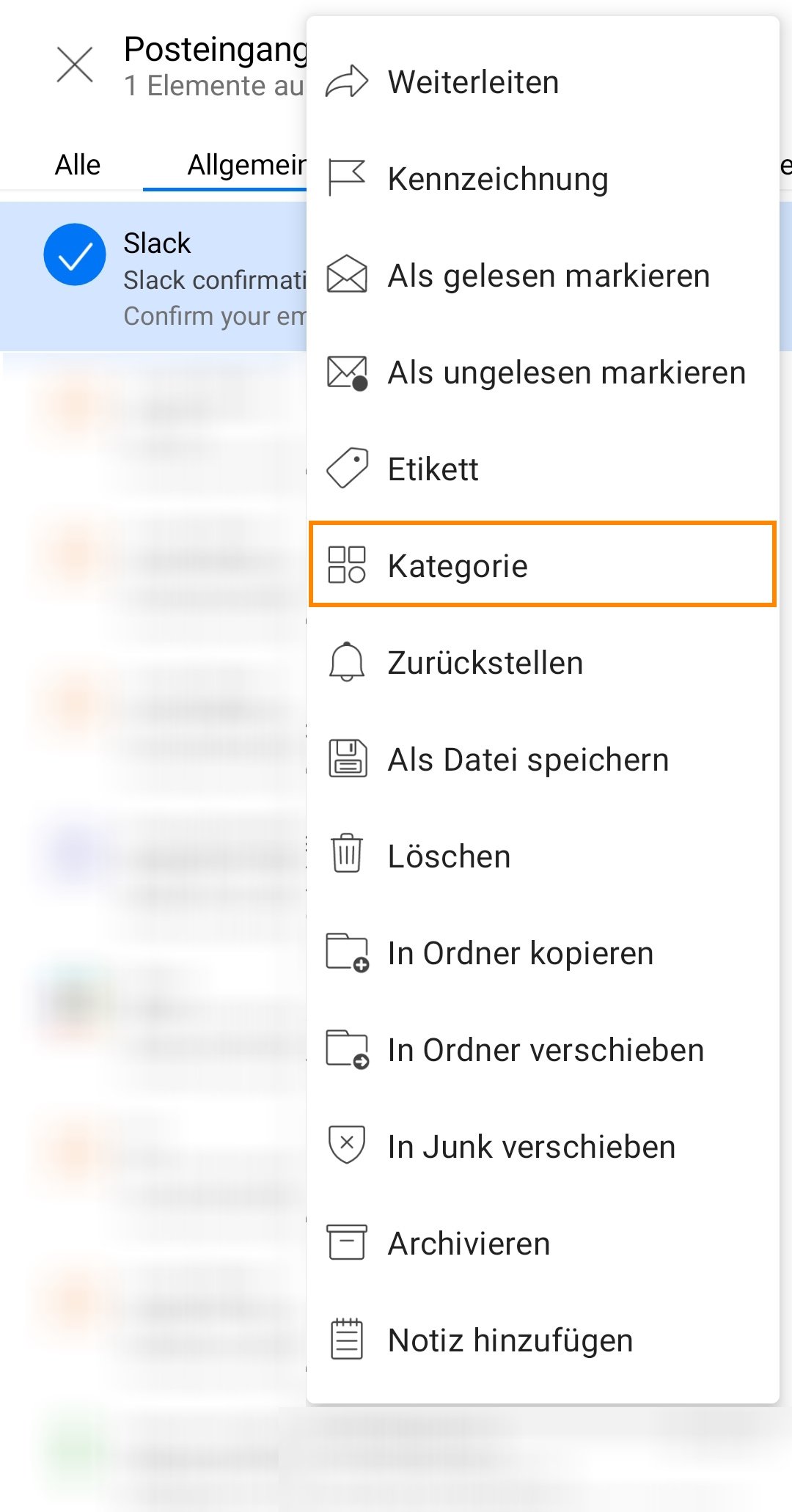Click the Etikett tag icon
Viewport: 792px width, 1512px height.
[x=347, y=469]
